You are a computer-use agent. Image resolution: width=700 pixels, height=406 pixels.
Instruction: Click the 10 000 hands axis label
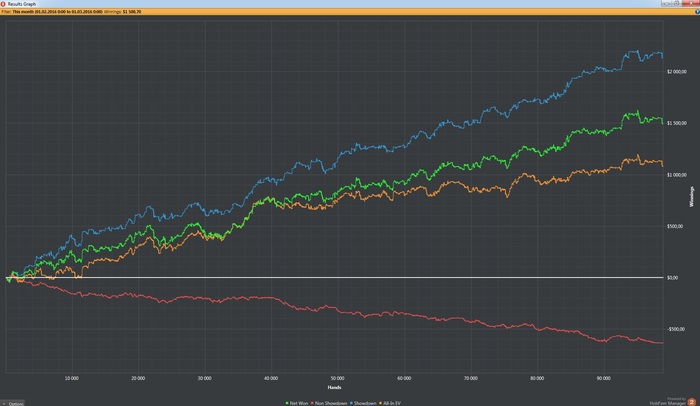point(71,378)
